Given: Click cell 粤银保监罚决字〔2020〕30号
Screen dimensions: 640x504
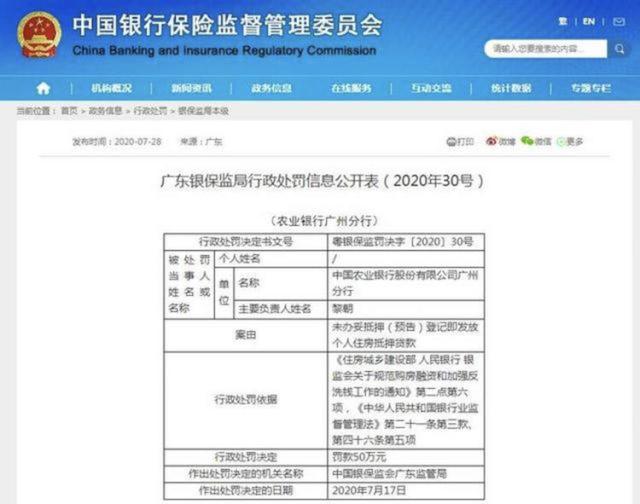Looking at the screenshot, I should point(406,242).
